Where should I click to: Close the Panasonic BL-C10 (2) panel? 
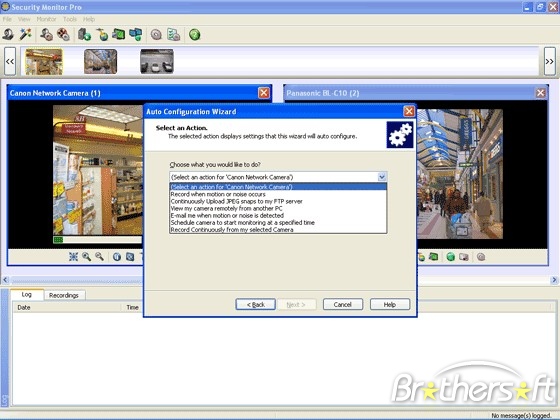point(540,93)
